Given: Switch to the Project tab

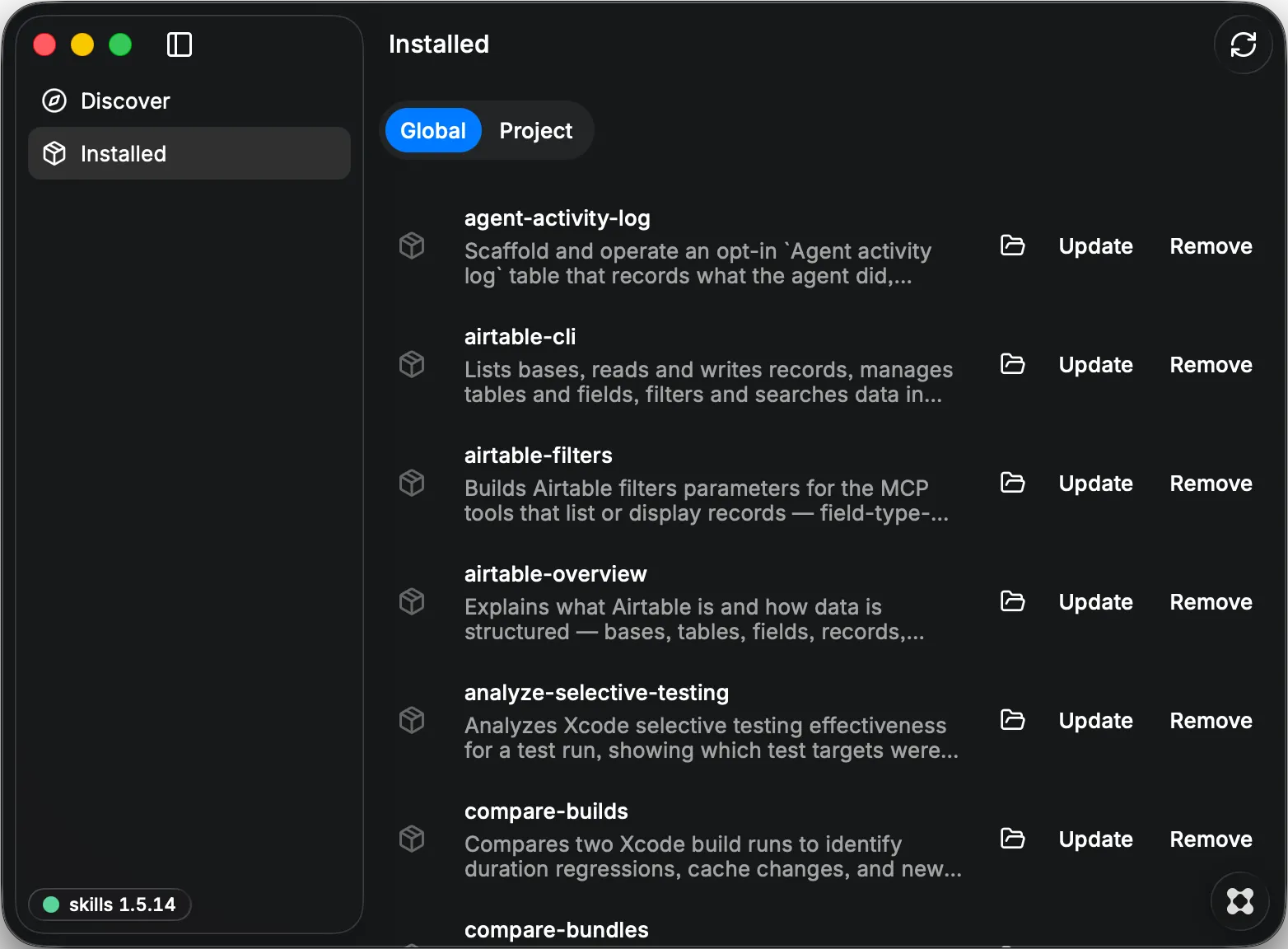Looking at the screenshot, I should pyautogui.click(x=535, y=130).
